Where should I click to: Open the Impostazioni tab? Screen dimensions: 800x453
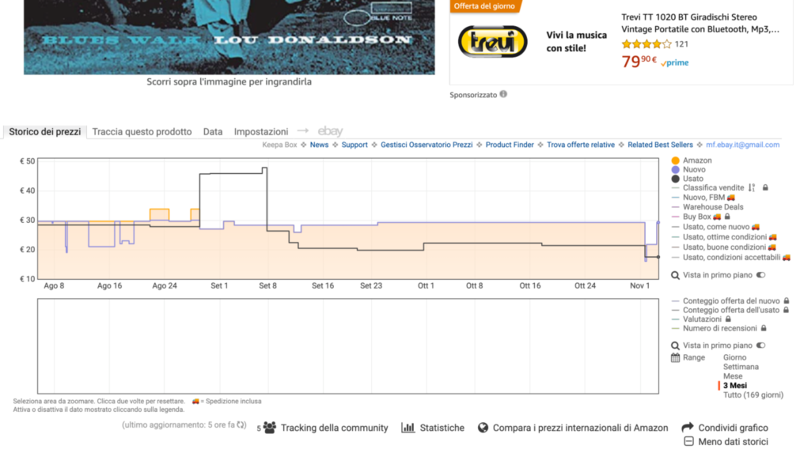pyautogui.click(x=261, y=132)
